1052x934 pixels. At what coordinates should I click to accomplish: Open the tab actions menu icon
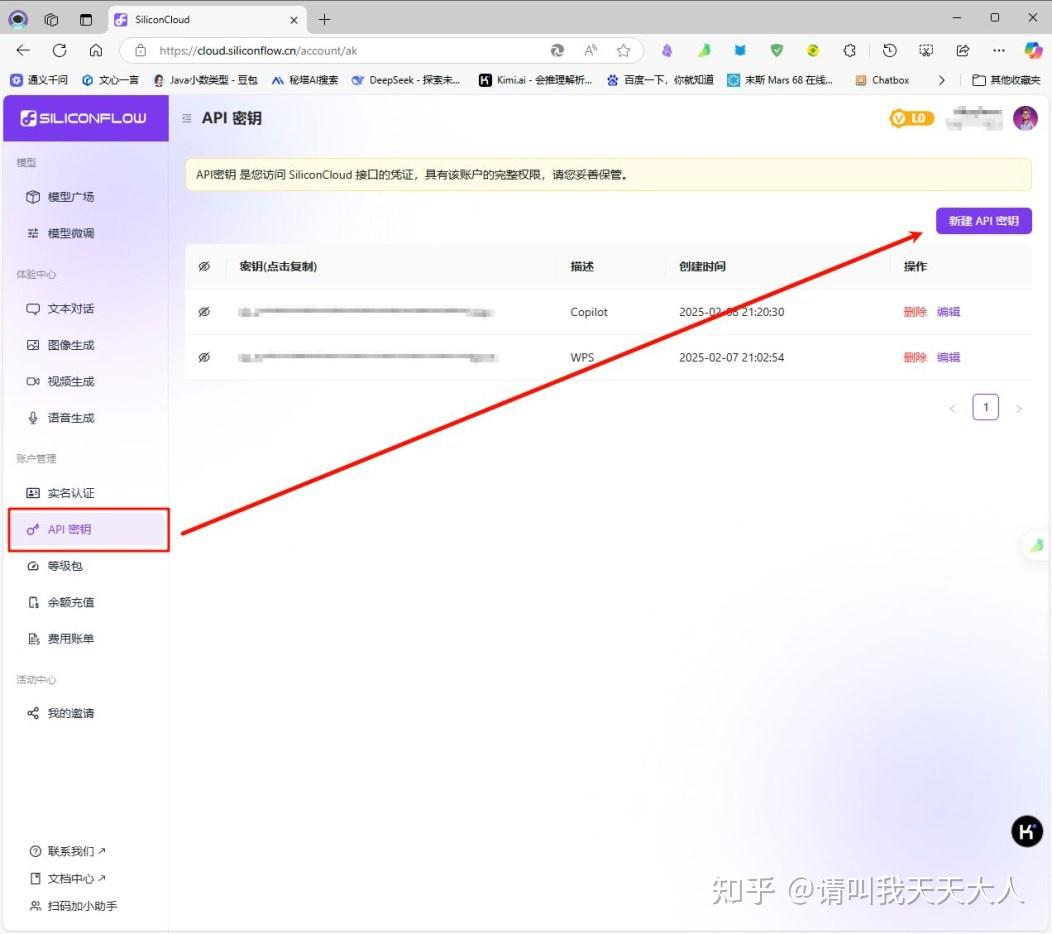(x=86, y=19)
